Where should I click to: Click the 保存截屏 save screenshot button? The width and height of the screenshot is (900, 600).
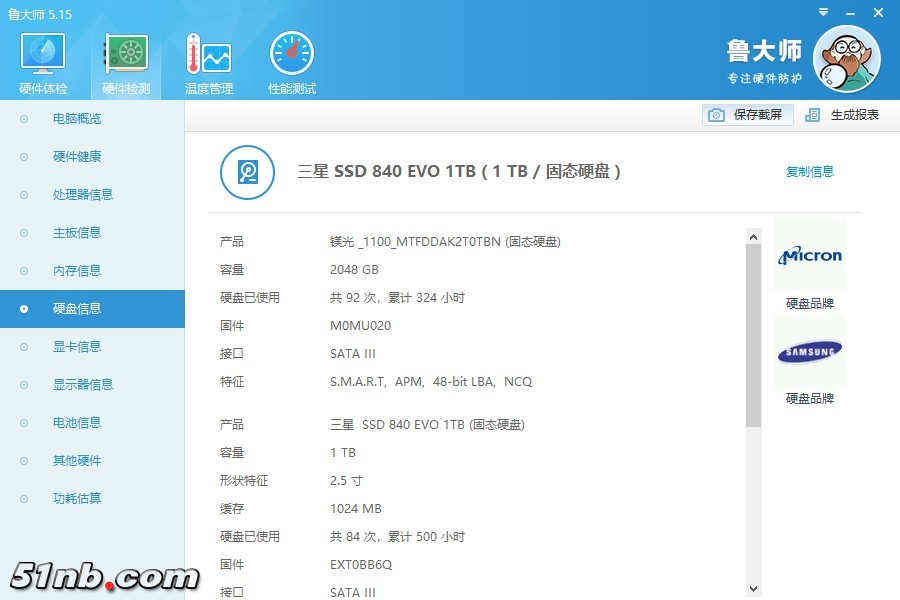748,115
